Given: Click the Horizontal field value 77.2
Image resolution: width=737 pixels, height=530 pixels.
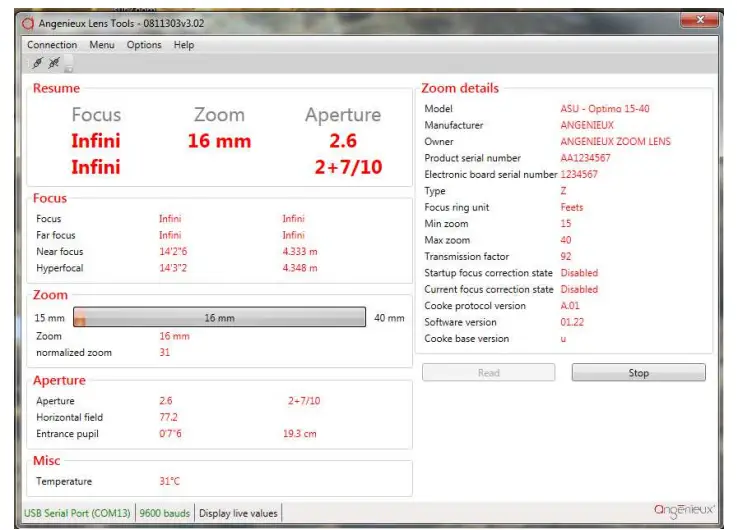Looking at the screenshot, I should [168, 417].
